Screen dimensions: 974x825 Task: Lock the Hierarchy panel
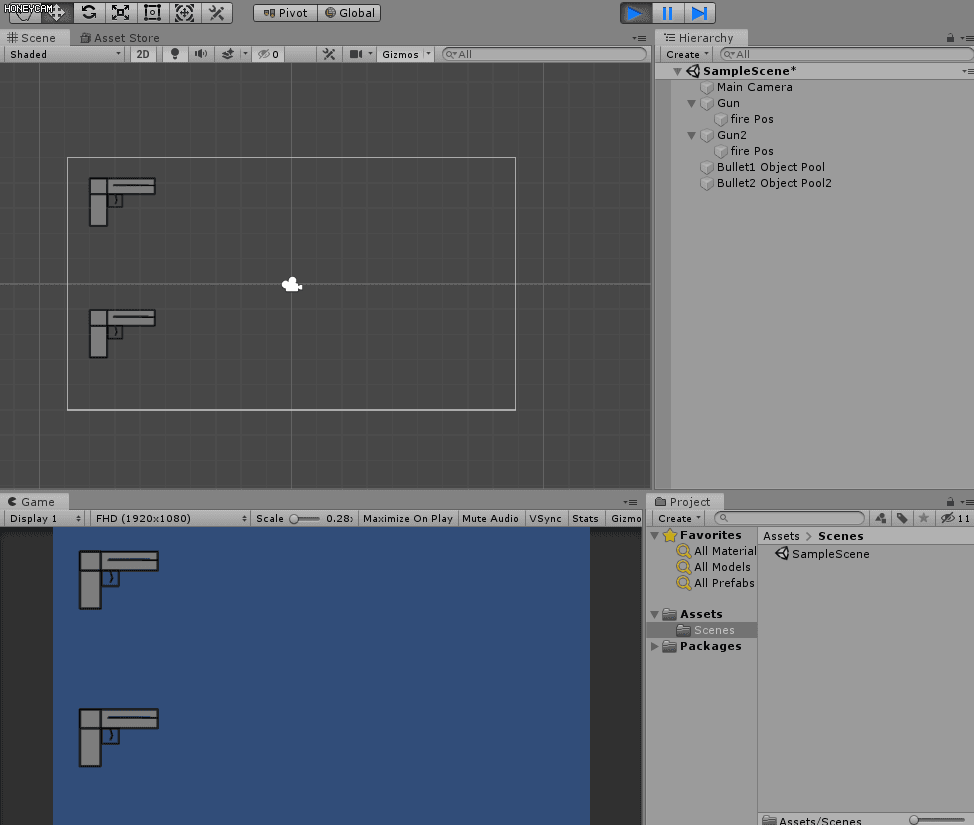[x=950, y=38]
